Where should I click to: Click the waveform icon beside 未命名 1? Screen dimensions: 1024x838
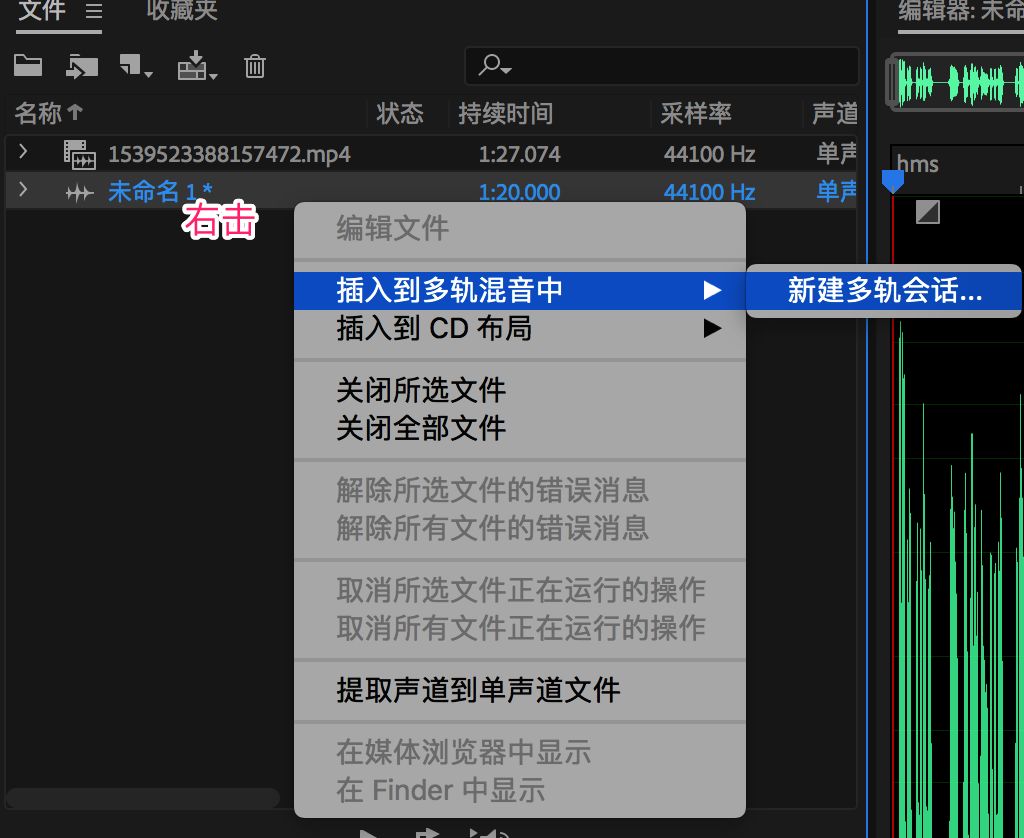pyautogui.click(x=79, y=192)
